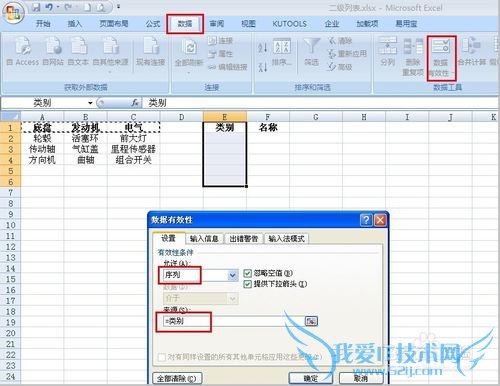This screenshot has height=386, width=500.
Task: Close the Data Validation dialog
Action: [x=380, y=220]
